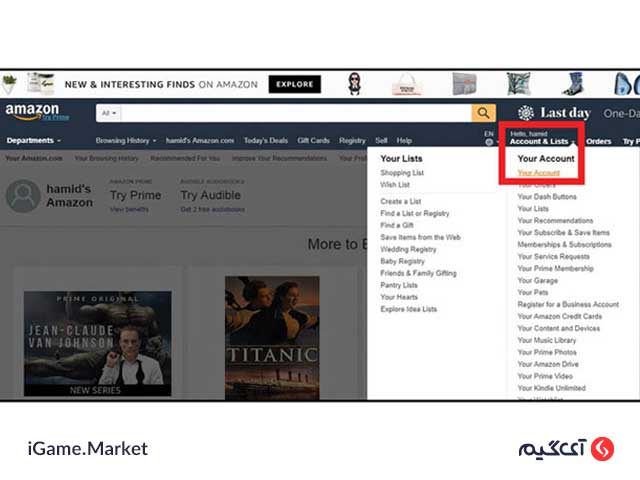Viewport: 640px width, 480px height.
Task: Open Your Hearts
Action: pyautogui.click(x=399, y=297)
